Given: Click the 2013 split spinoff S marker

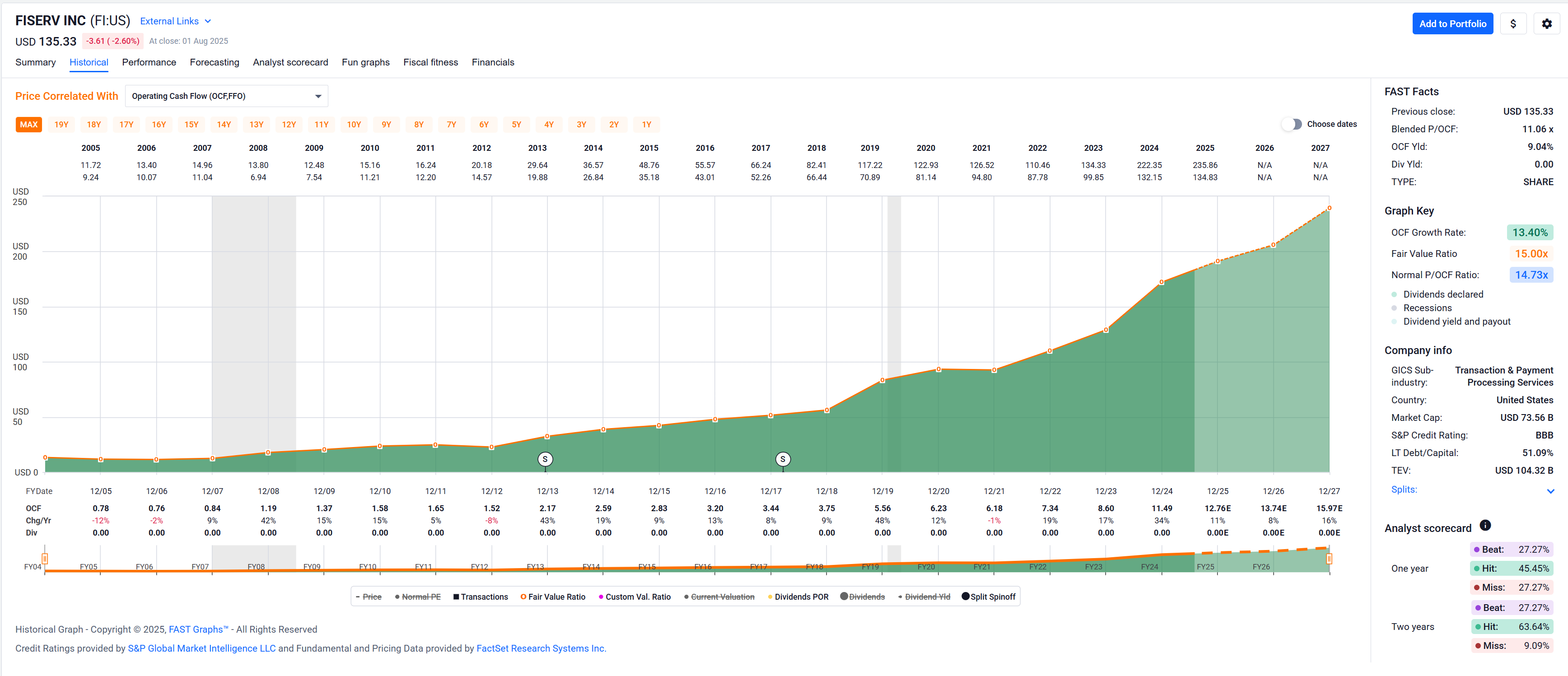Looking at the screenshot, I should click(545, 459).
